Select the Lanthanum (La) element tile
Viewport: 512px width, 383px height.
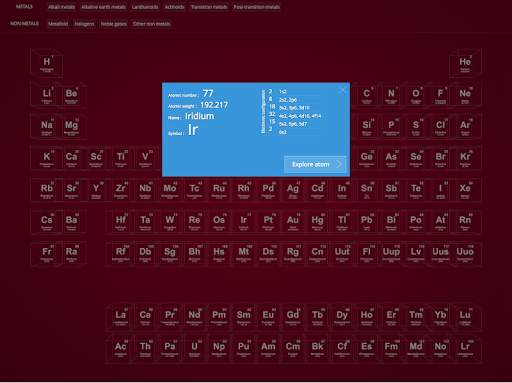point(121,316)
